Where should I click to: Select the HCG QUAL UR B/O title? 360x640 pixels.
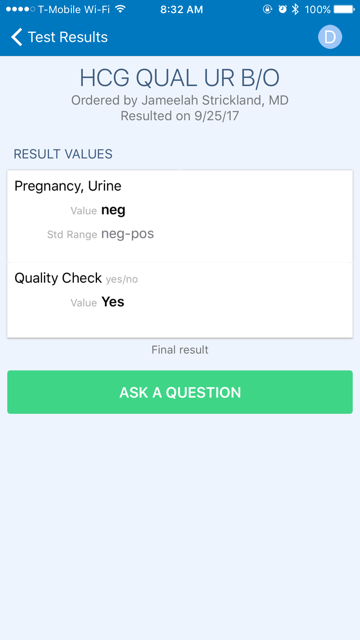tap(180, 78)
